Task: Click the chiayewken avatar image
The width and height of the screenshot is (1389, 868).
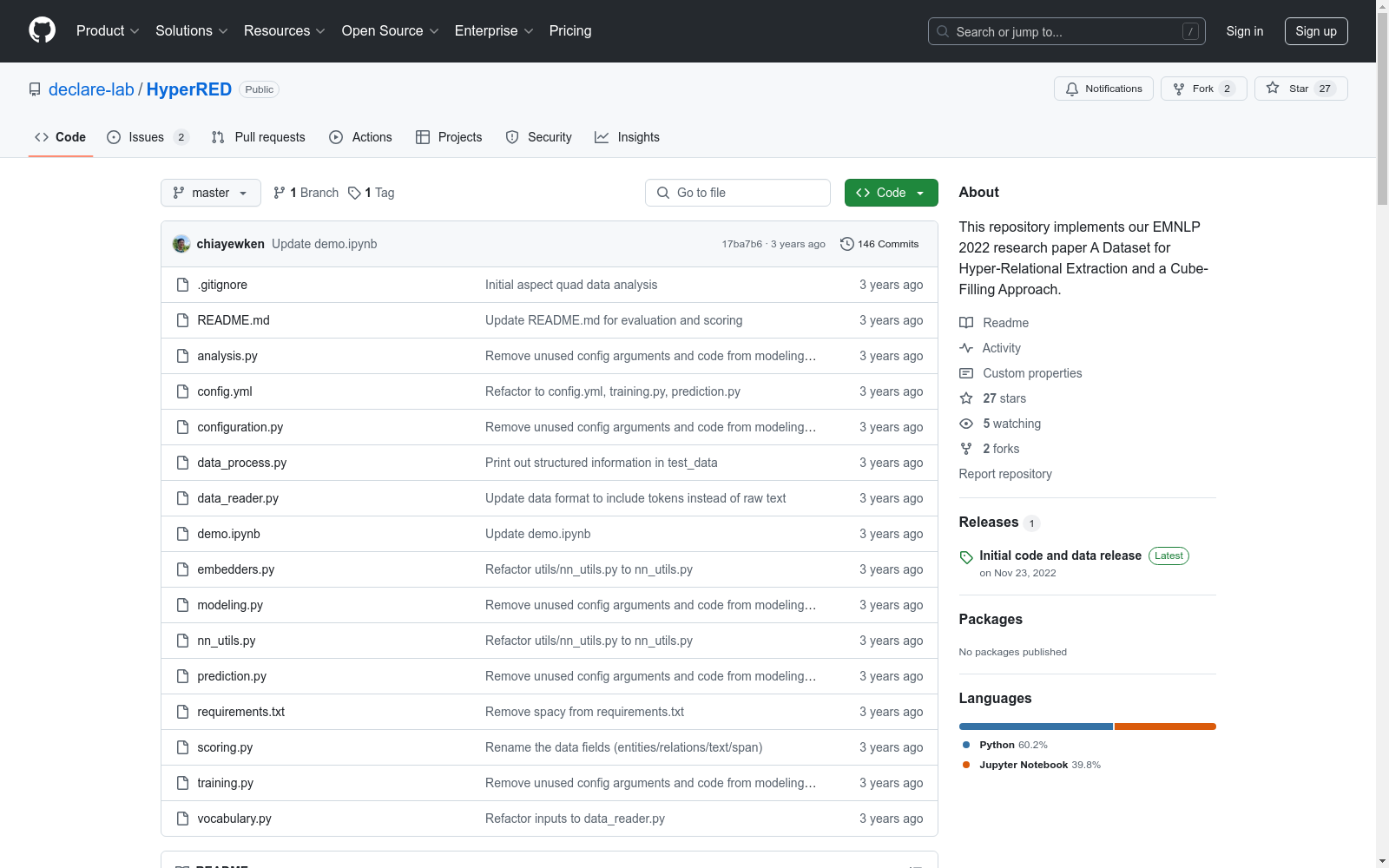Action: coord(181,244)
